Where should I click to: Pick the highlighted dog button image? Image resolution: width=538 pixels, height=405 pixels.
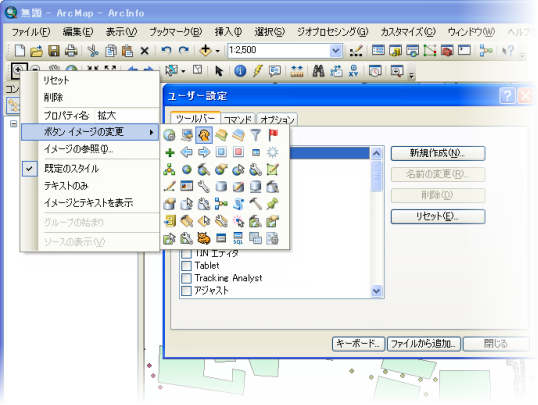tap(204, 135)
